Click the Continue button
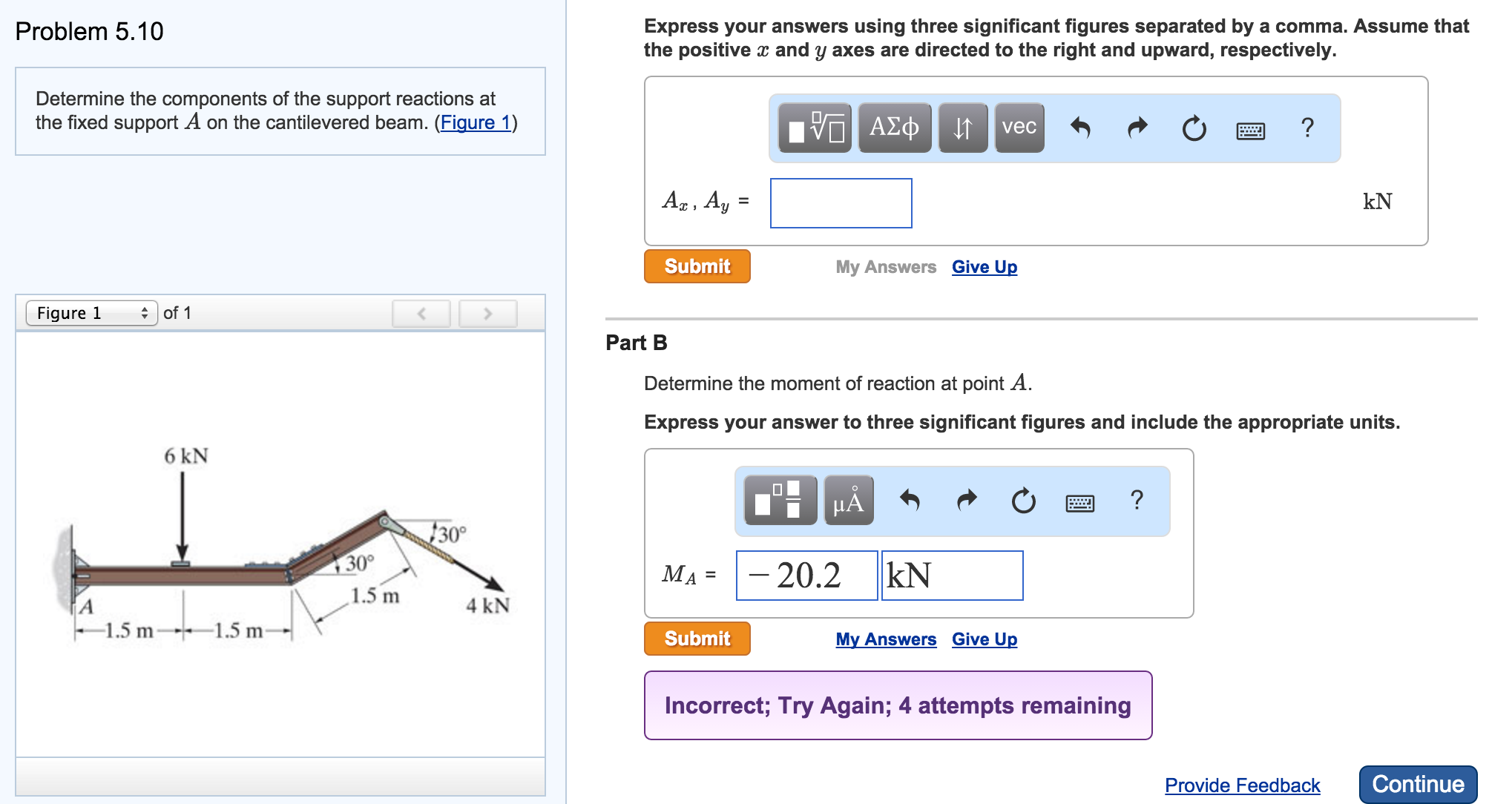The height and width of the screenshot is (804, 1512). click(1417, 783)
